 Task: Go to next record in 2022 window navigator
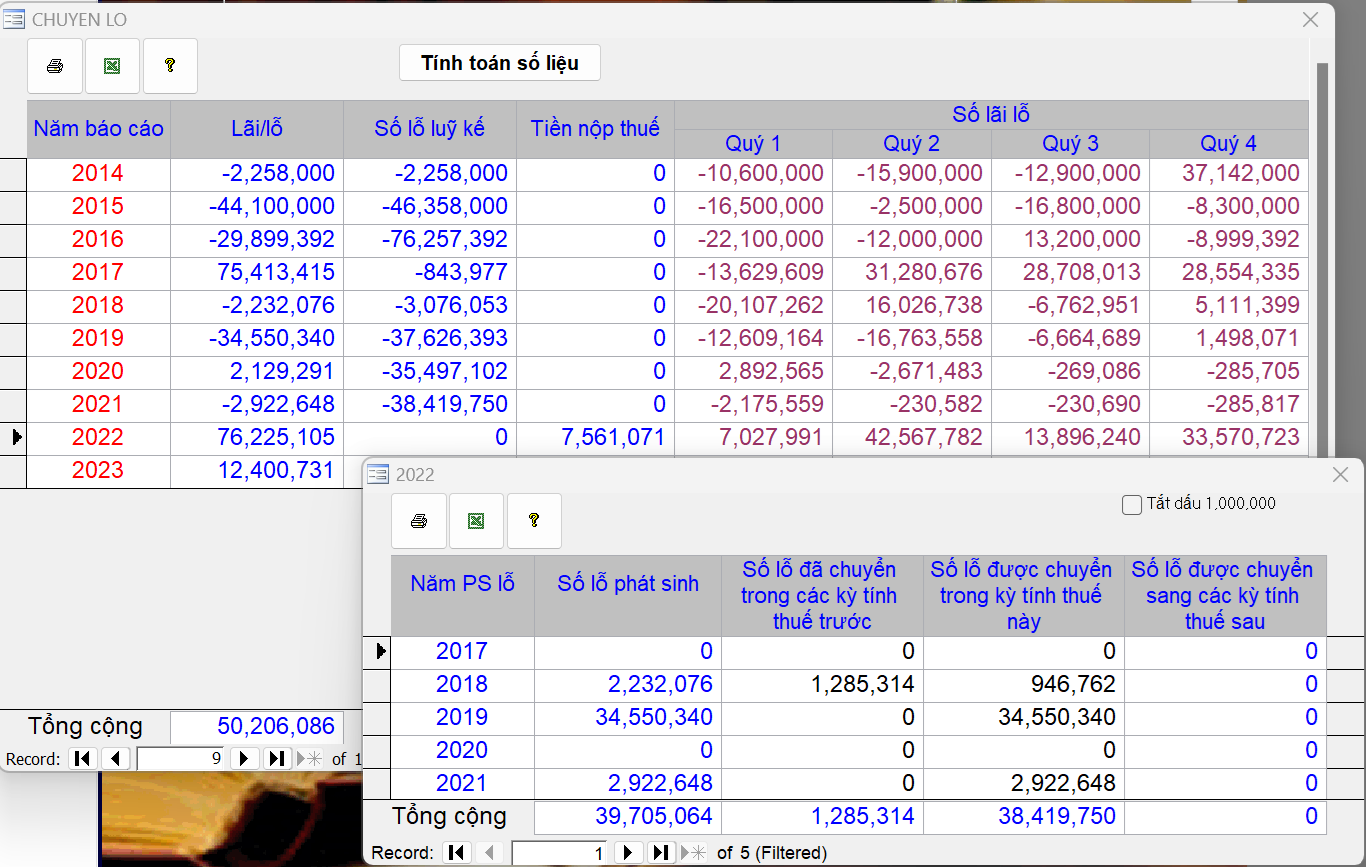[628, 853]
